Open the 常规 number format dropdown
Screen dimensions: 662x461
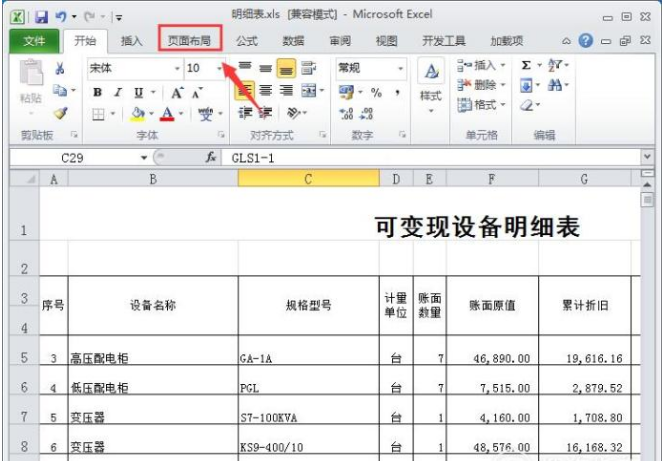coord(400,68)
